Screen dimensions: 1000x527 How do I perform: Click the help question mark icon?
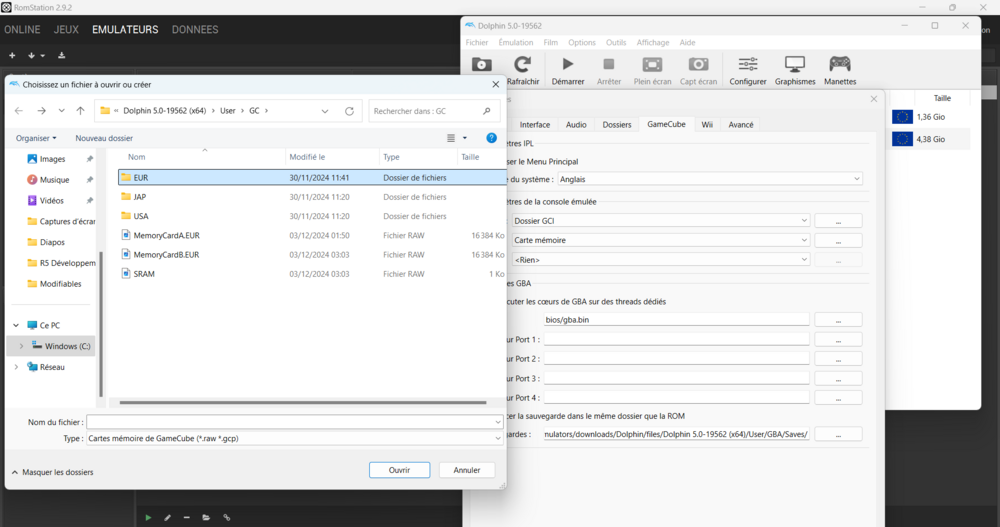coord(491,138)
